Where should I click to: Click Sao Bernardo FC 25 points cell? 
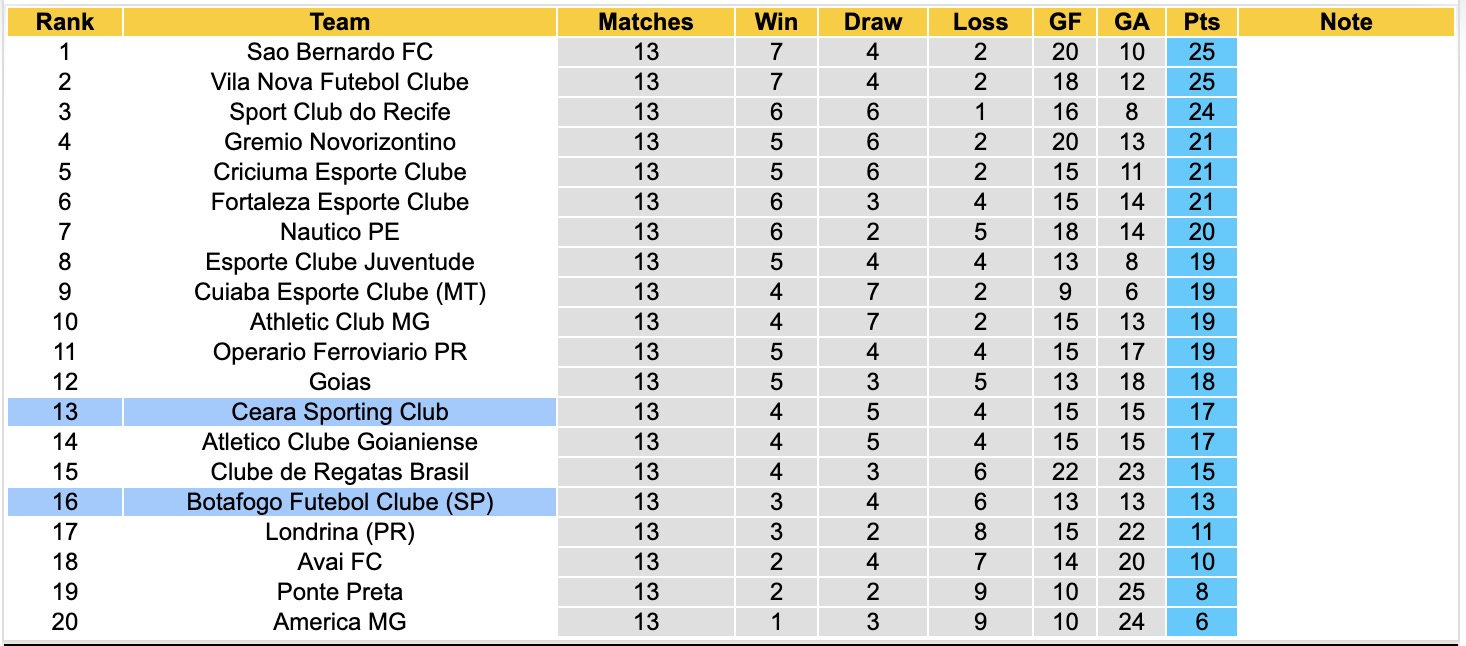click(1201, 52)
